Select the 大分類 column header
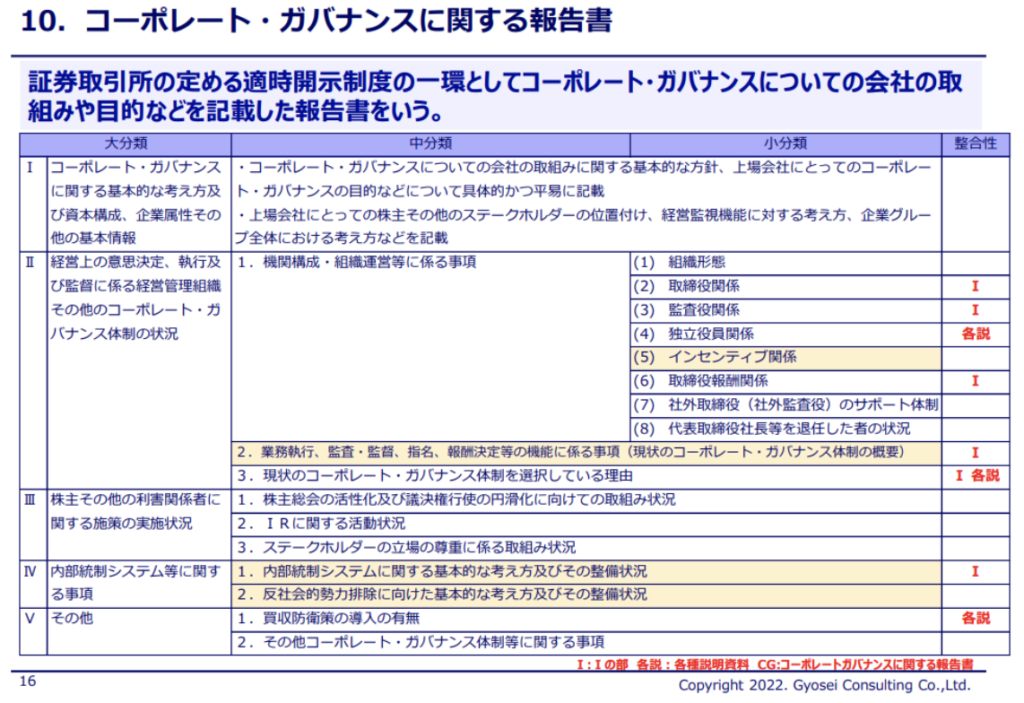This screenshot has height=703, width=1024. (125, 144)
